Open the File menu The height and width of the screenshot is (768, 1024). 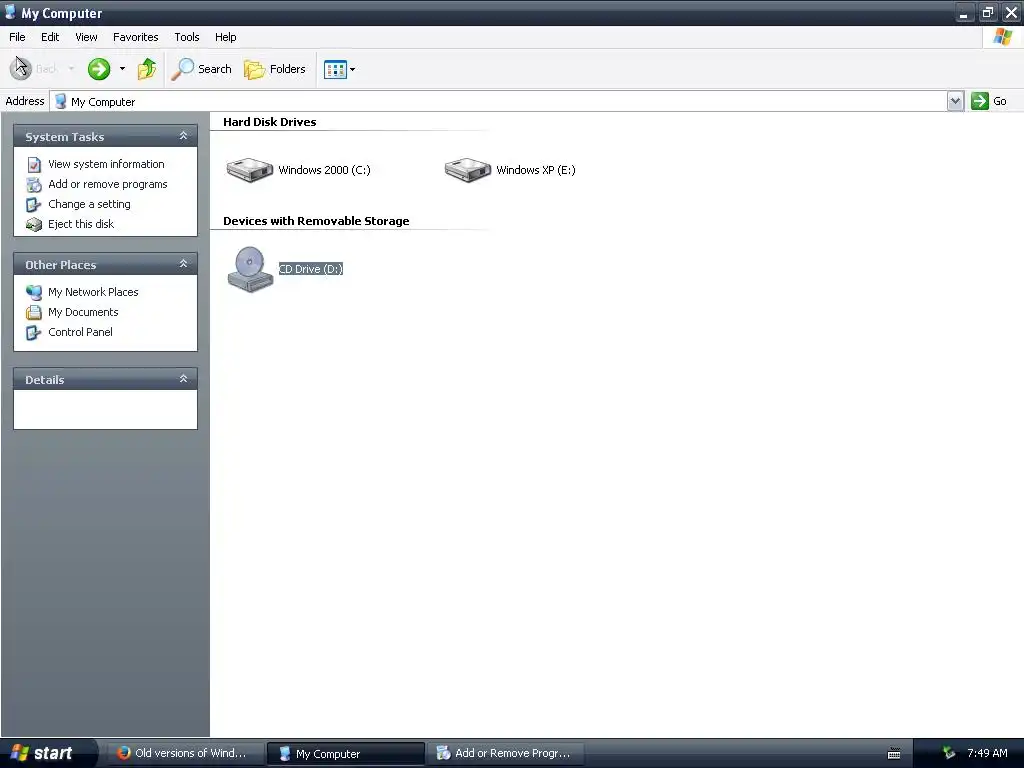tap(17, 37)
